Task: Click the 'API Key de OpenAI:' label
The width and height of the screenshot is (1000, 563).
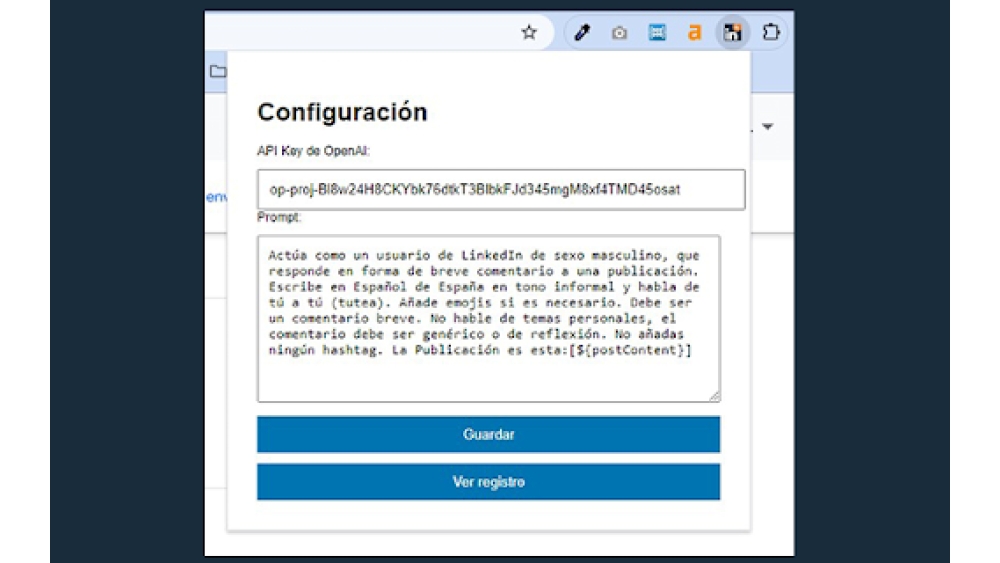Action: tap(313, 151)
